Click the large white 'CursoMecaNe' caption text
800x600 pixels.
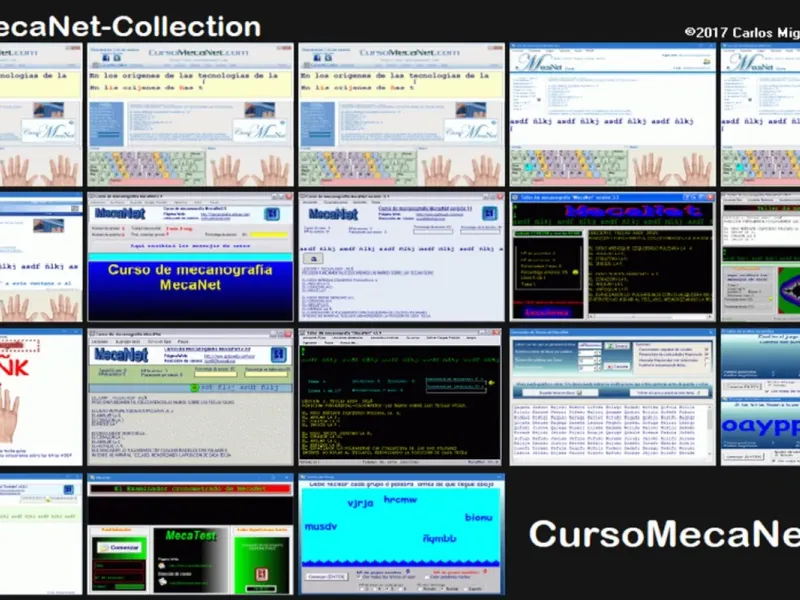click(664, 534)
